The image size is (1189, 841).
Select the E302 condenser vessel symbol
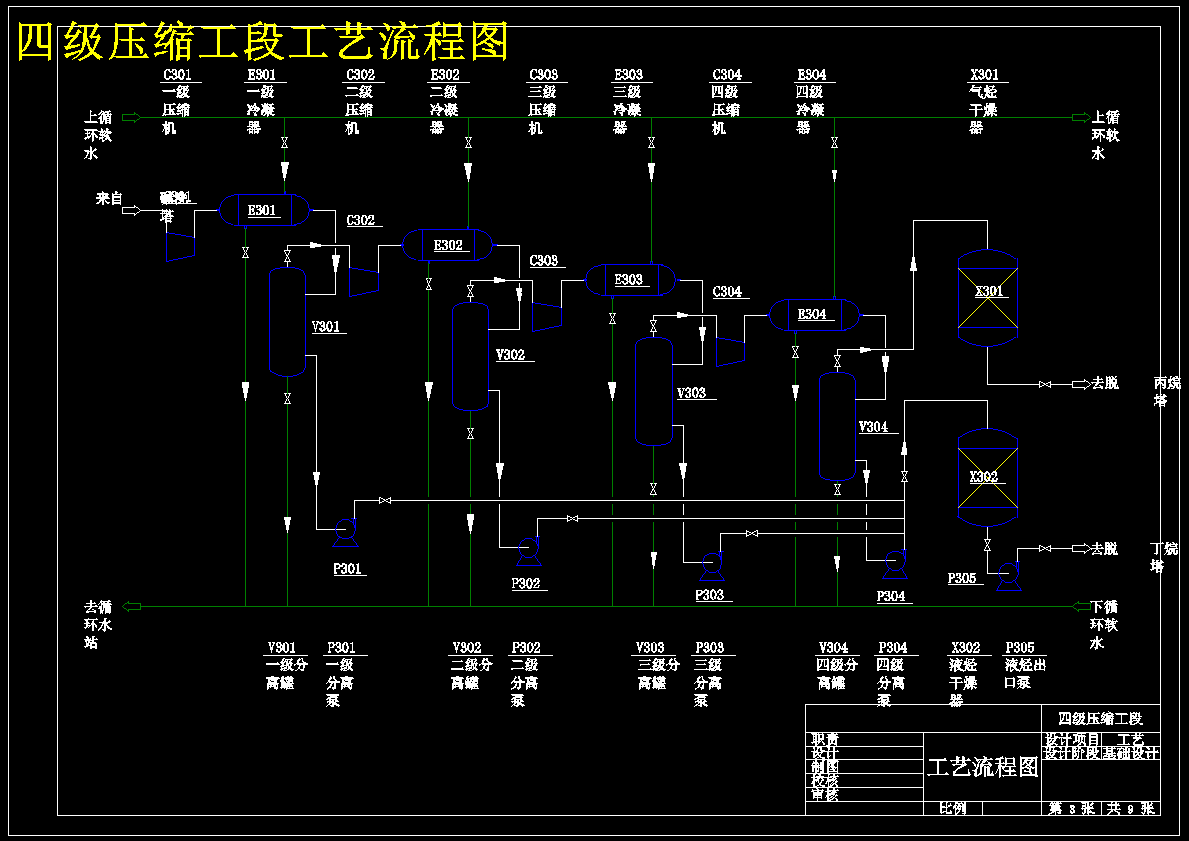pos(447,245)
